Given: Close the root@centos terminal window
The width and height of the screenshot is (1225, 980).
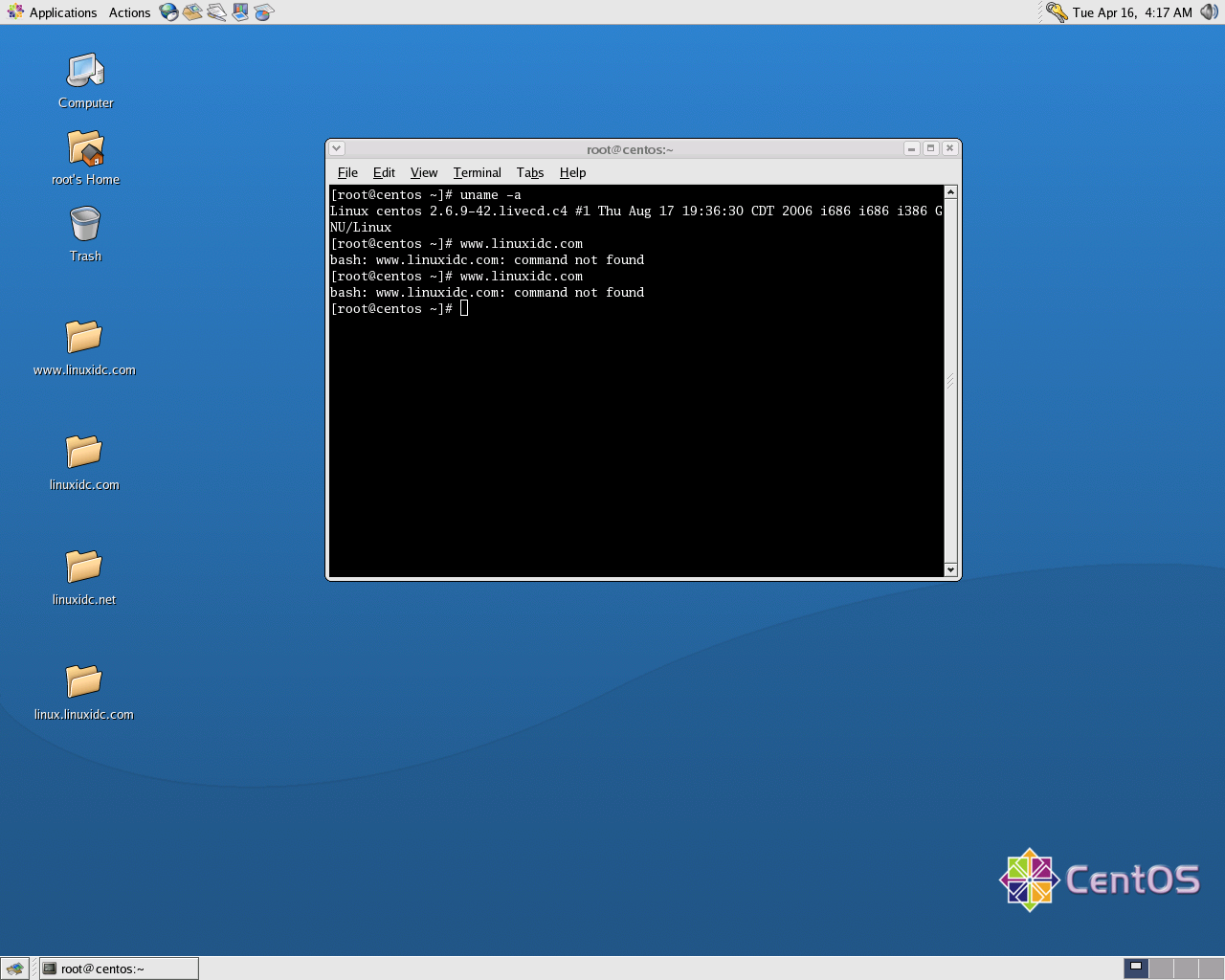Looking at the screenshot, I should click(949, 148).
